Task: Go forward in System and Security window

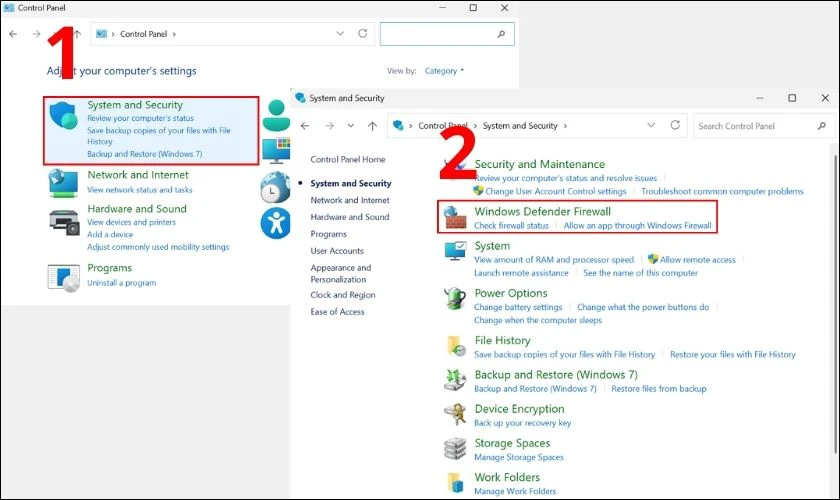Action: 329,126
